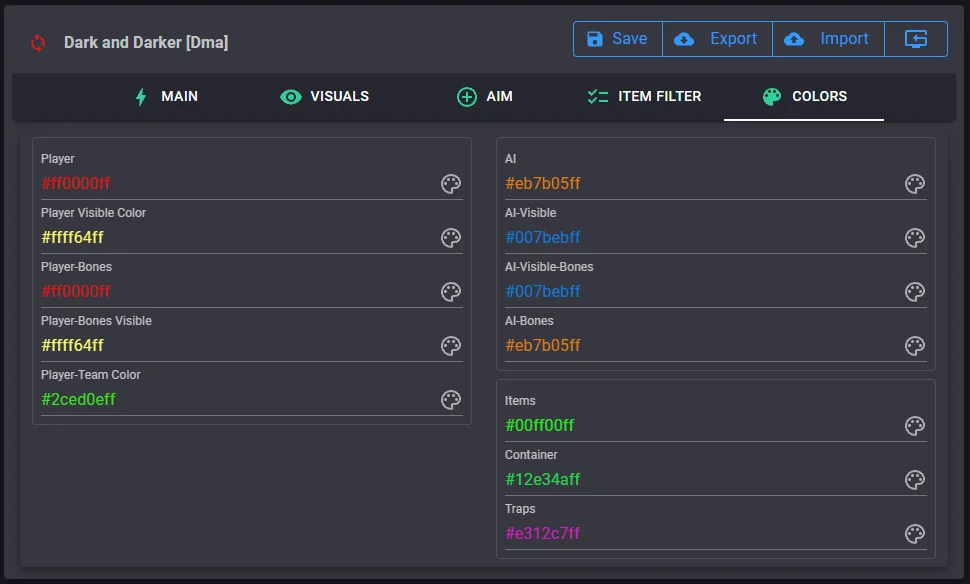Click palette icon beside Traps color
Image resolution: width=970 pixels, height=584 pixels.
tap(915, 534)
